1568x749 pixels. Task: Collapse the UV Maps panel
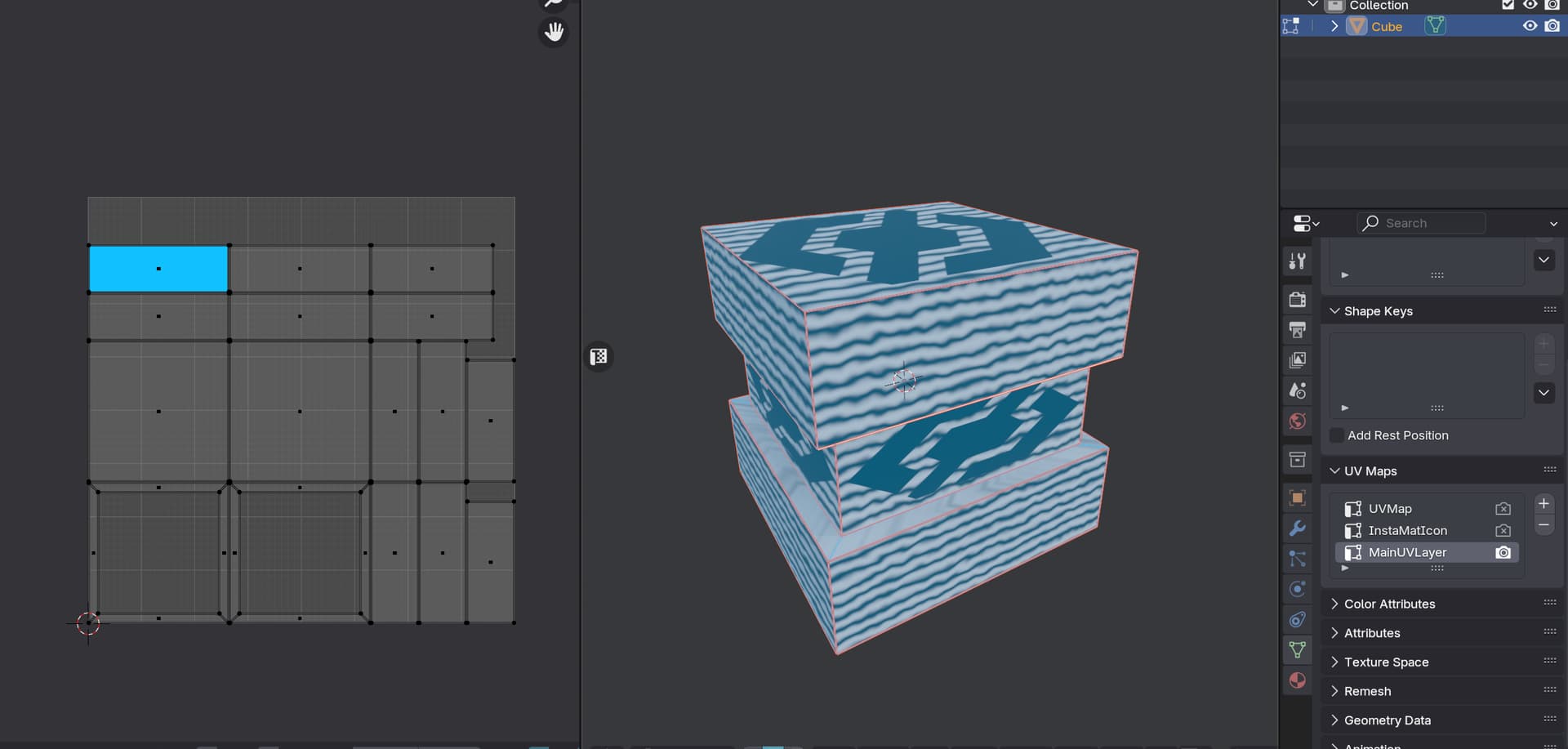pyautogui.click(x=1370, y=471)
